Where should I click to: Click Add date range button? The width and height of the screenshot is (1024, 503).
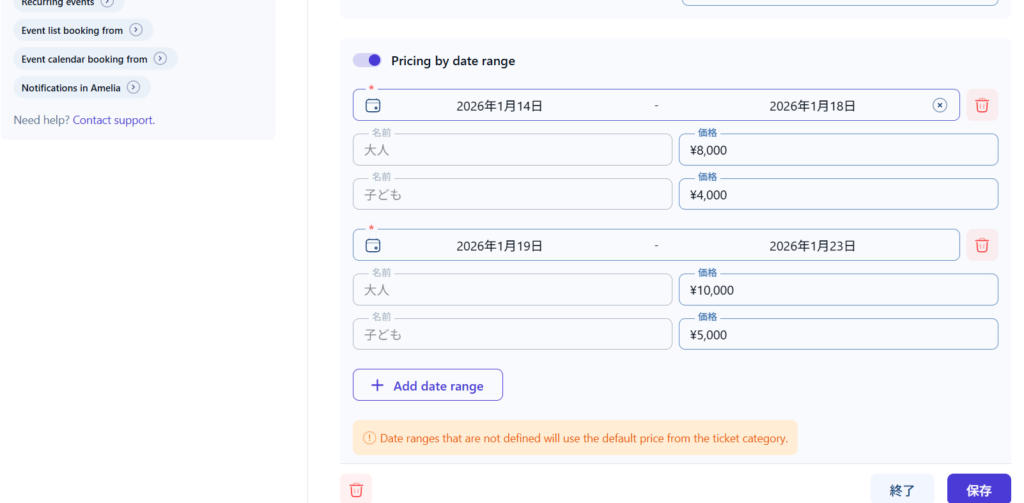click(x=427, y=385)
